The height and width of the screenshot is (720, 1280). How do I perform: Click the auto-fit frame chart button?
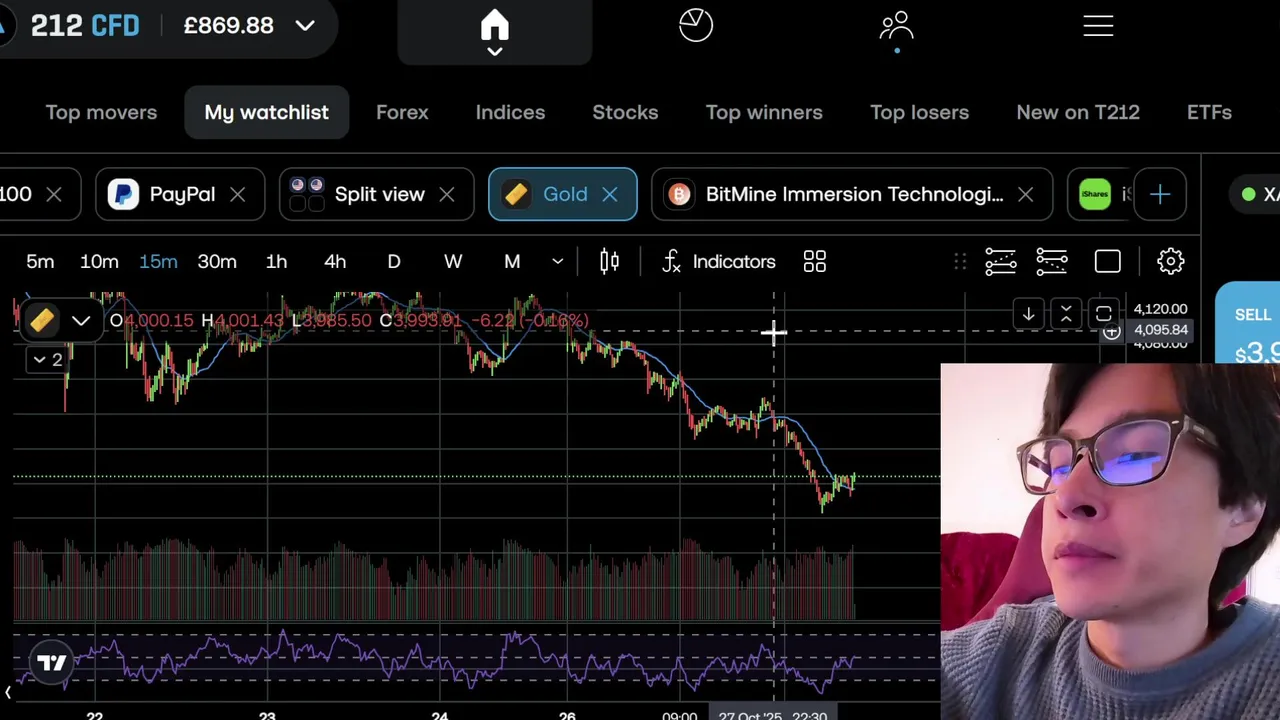pyautogui.click(x=1104, y=314)
